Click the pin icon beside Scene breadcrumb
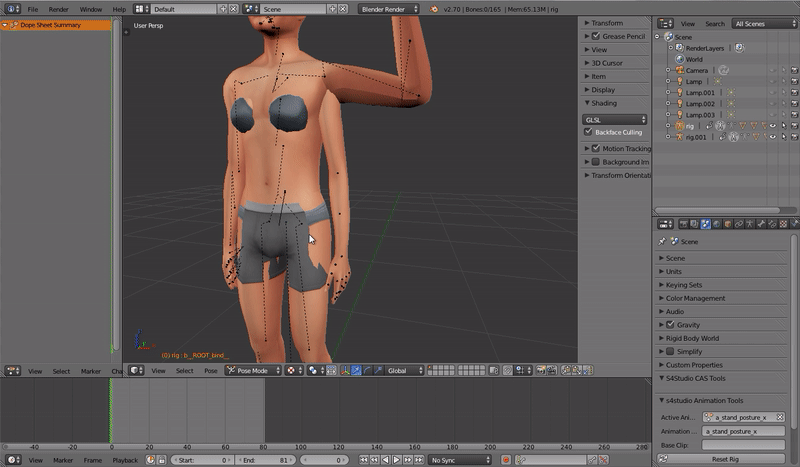Image resolution: width=800 pixels, height=467 pixels. [x=663, y=241]
